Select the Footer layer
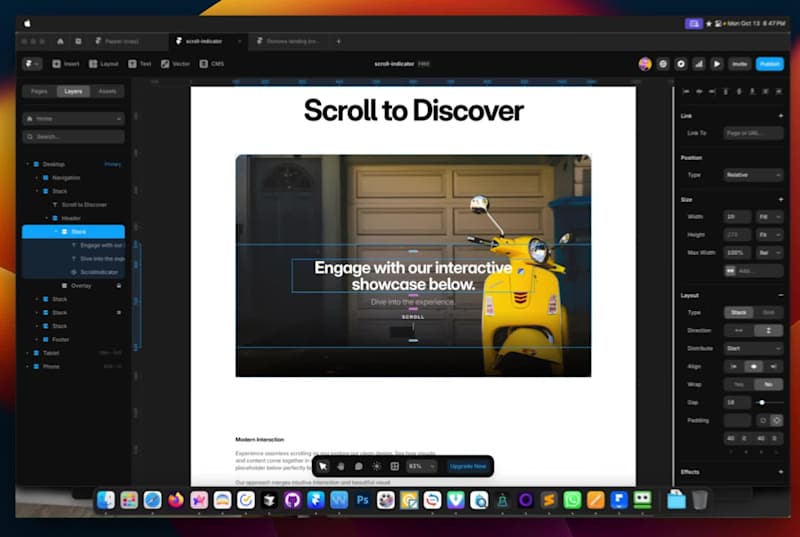Screen dimensions: 800x537 coord(60,339)
